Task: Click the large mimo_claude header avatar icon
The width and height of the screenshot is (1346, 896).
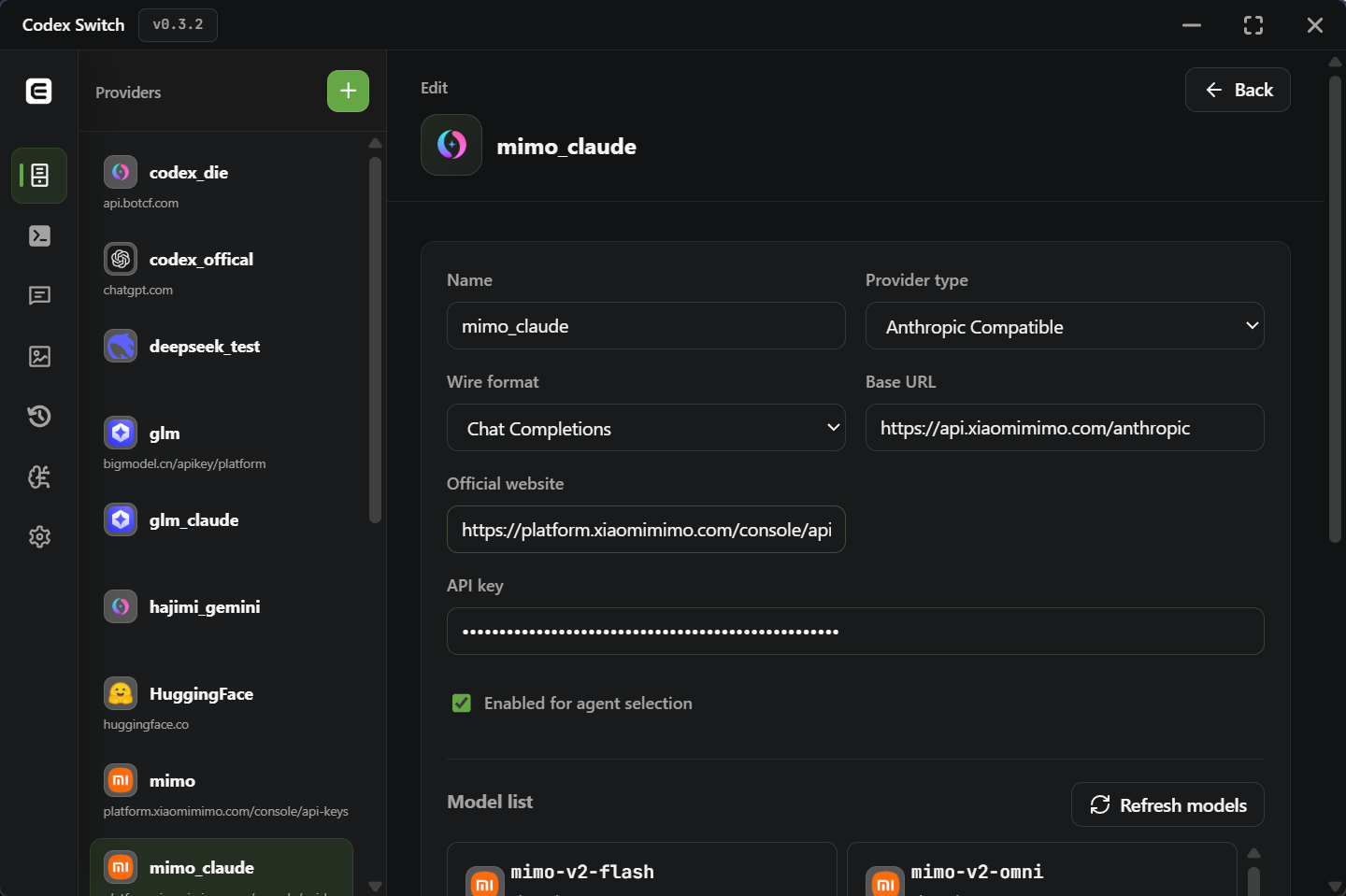Action: tap(451, 145)
